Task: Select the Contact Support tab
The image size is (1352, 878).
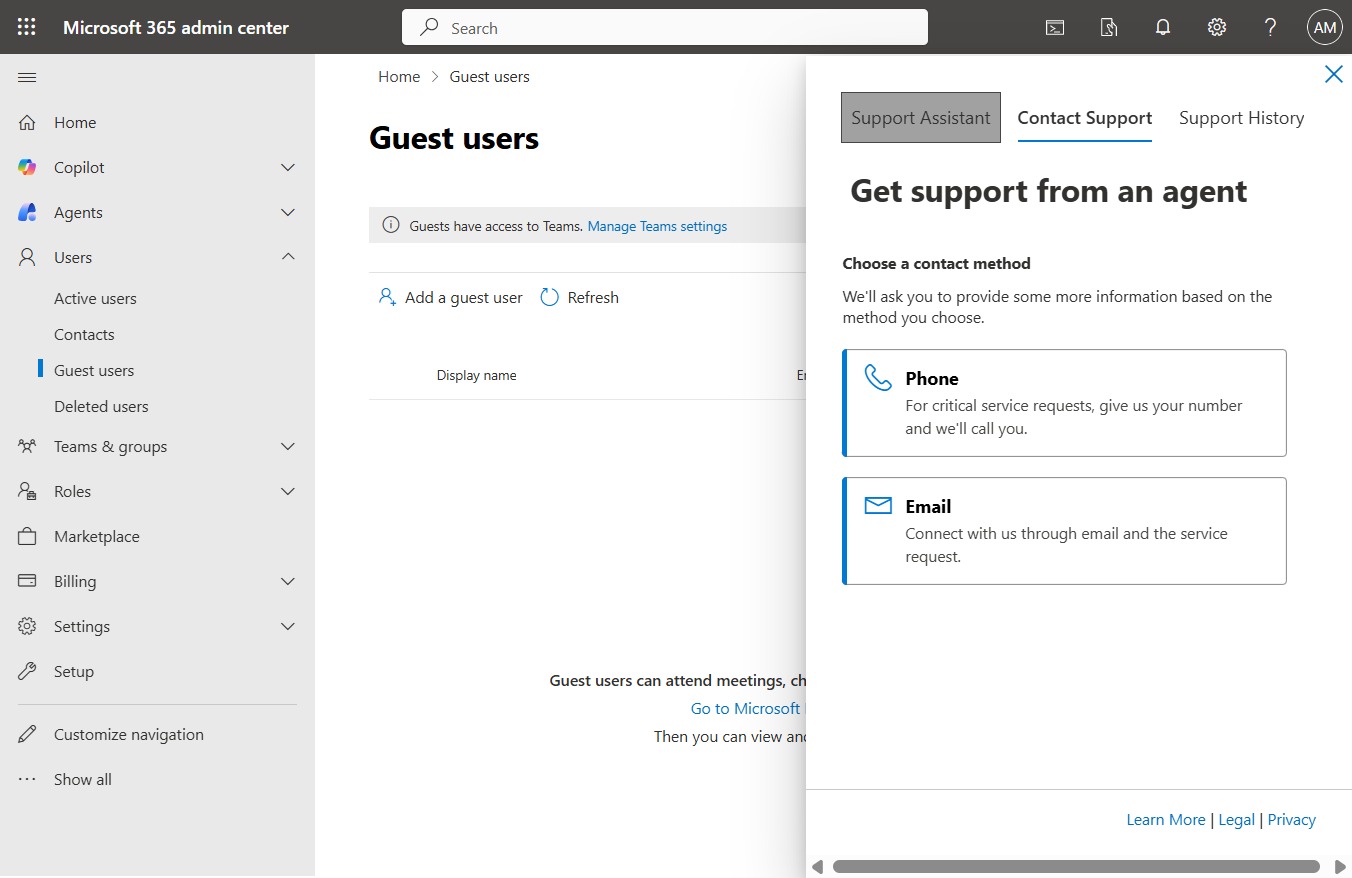Action: 1085,118
